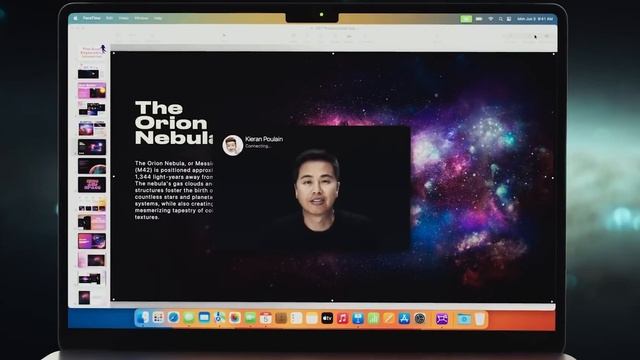The image size is (640, 360).
Task: Click the battery icon in menu bar
Action: tap(479, 19)
